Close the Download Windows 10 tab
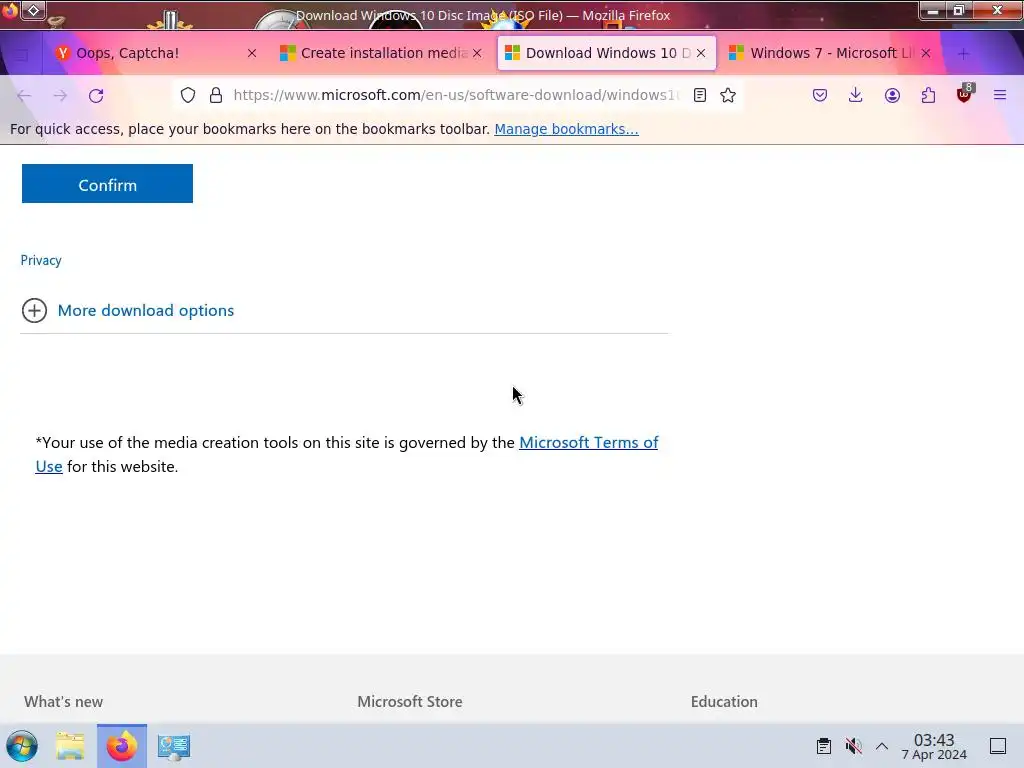 pos(701,53)
